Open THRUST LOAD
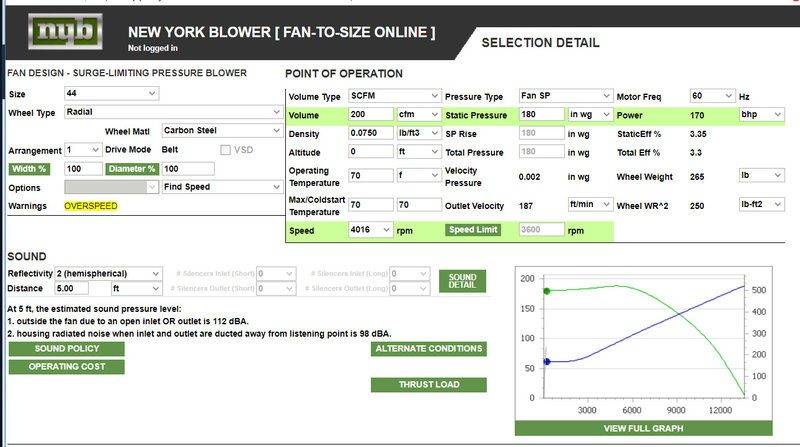Image resolution: width=800 pixels, height=447 pixels. 429,385
